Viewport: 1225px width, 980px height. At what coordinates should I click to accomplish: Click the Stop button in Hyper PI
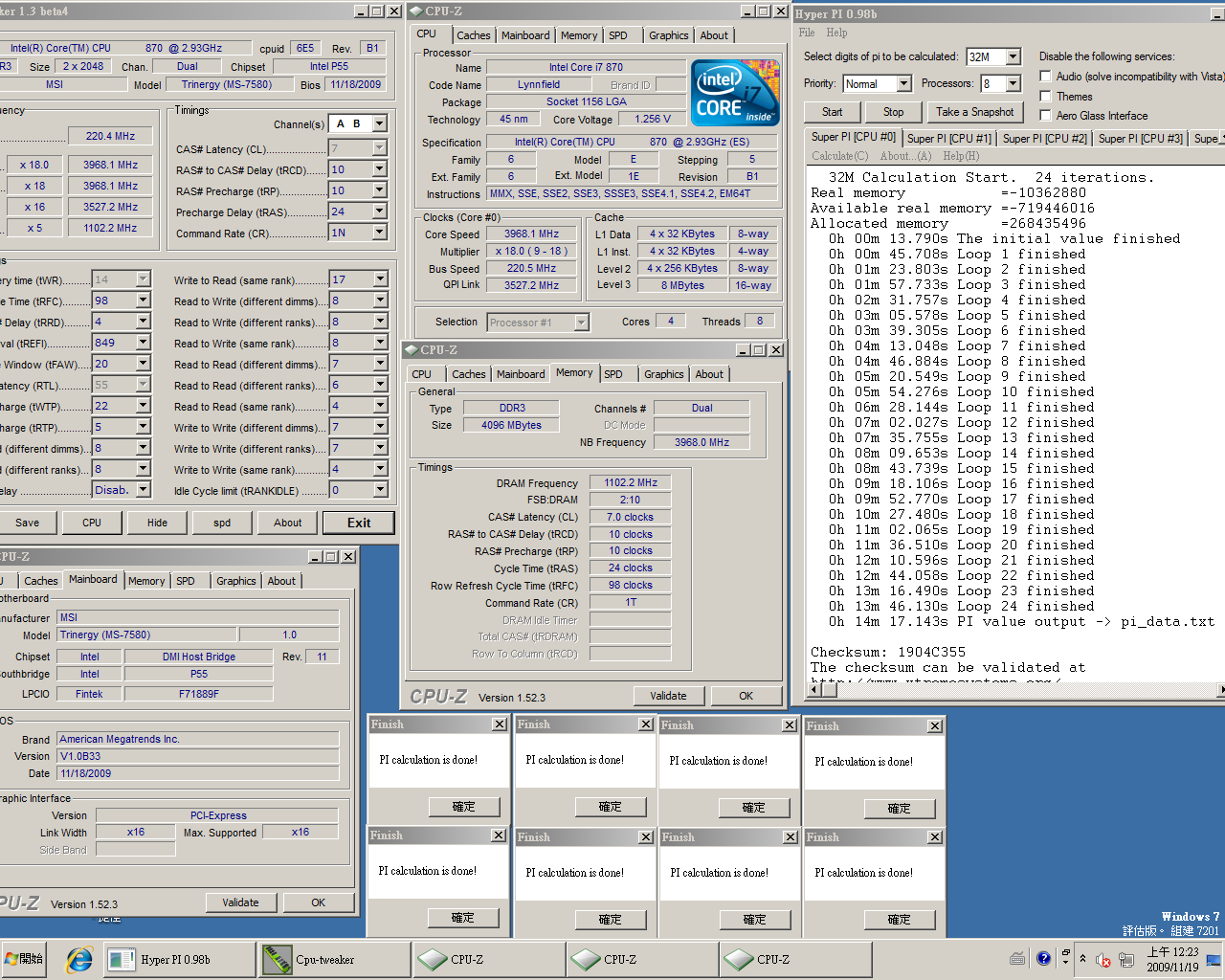[x=893, y=112]
